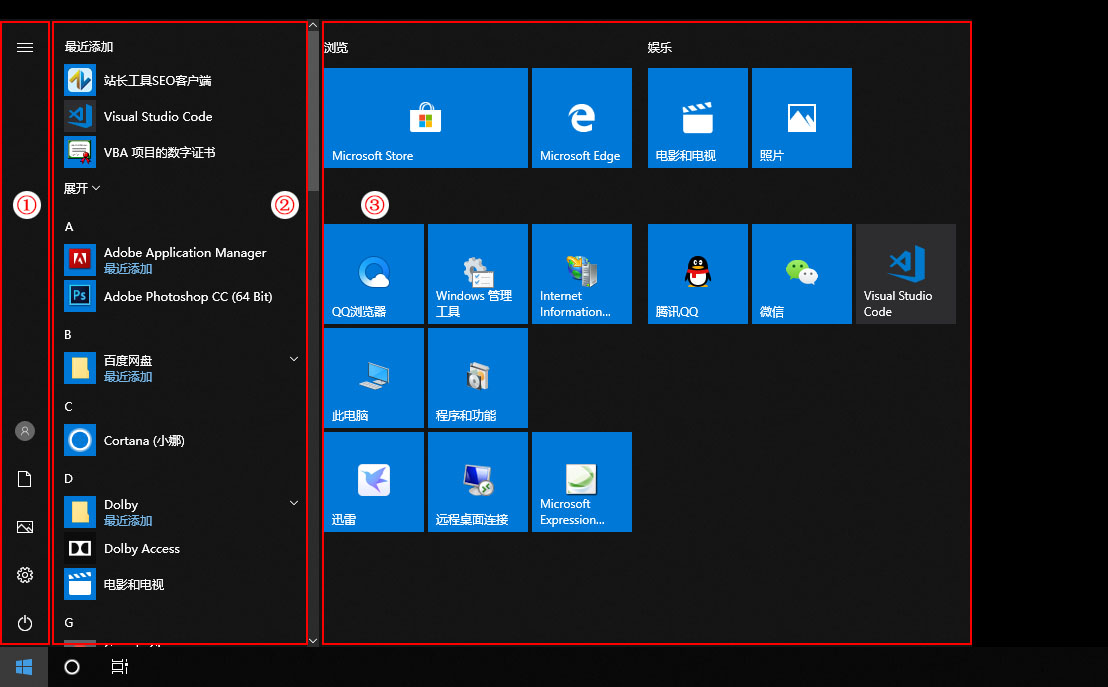This screenshot has height=687, width=1108.
Task: Launch Adobe Application Manager
Action: (180, 260)
